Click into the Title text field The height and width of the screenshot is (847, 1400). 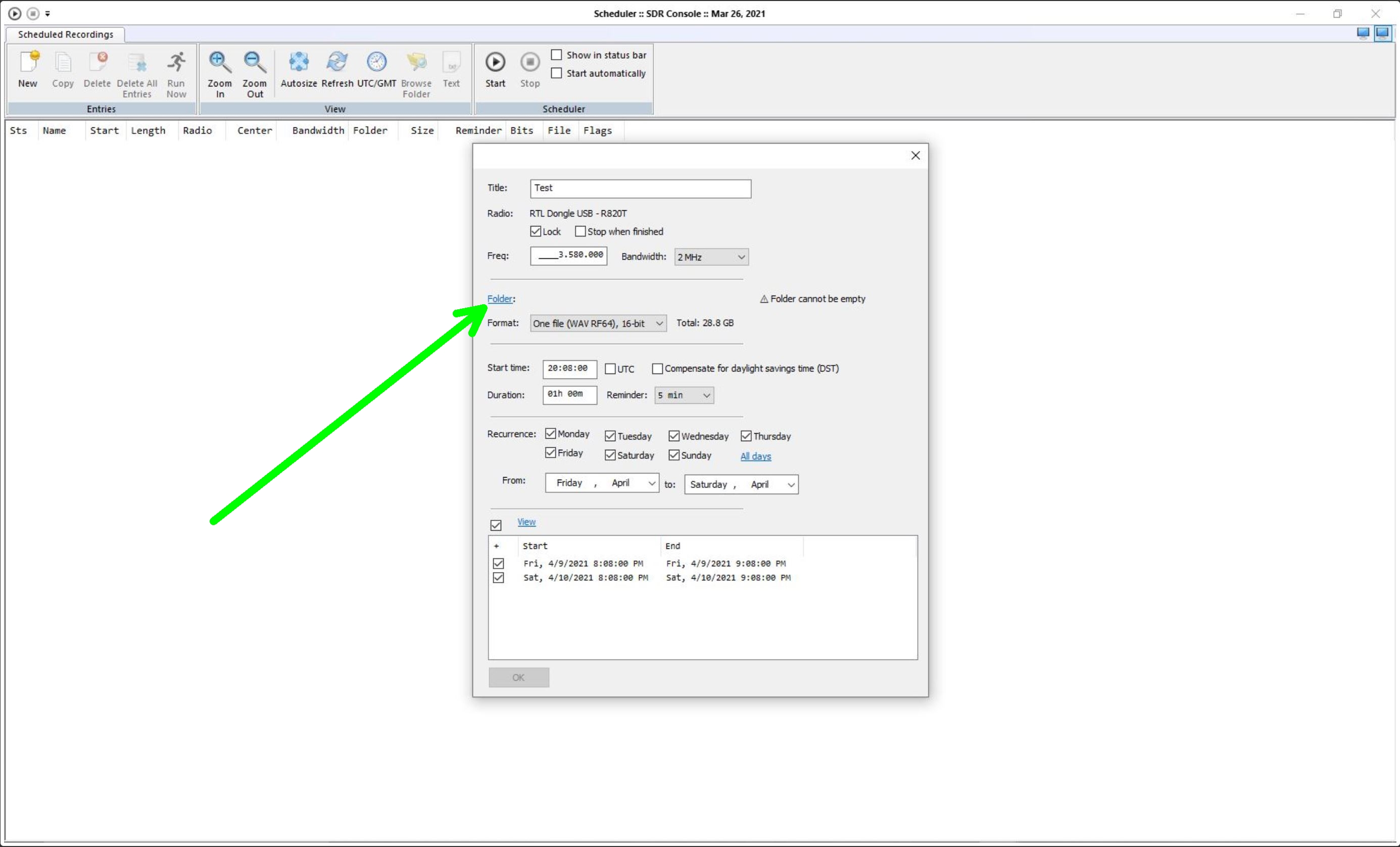pos(640,188)
